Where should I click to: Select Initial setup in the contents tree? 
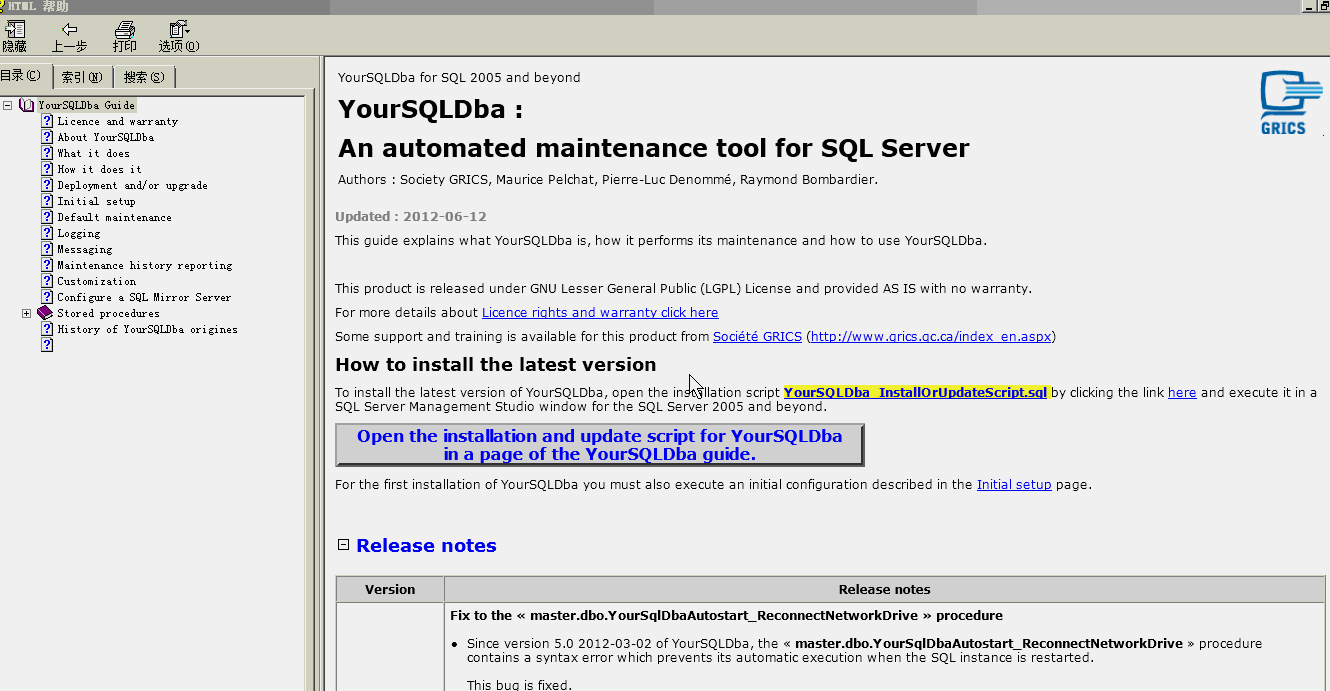point(96,201)
